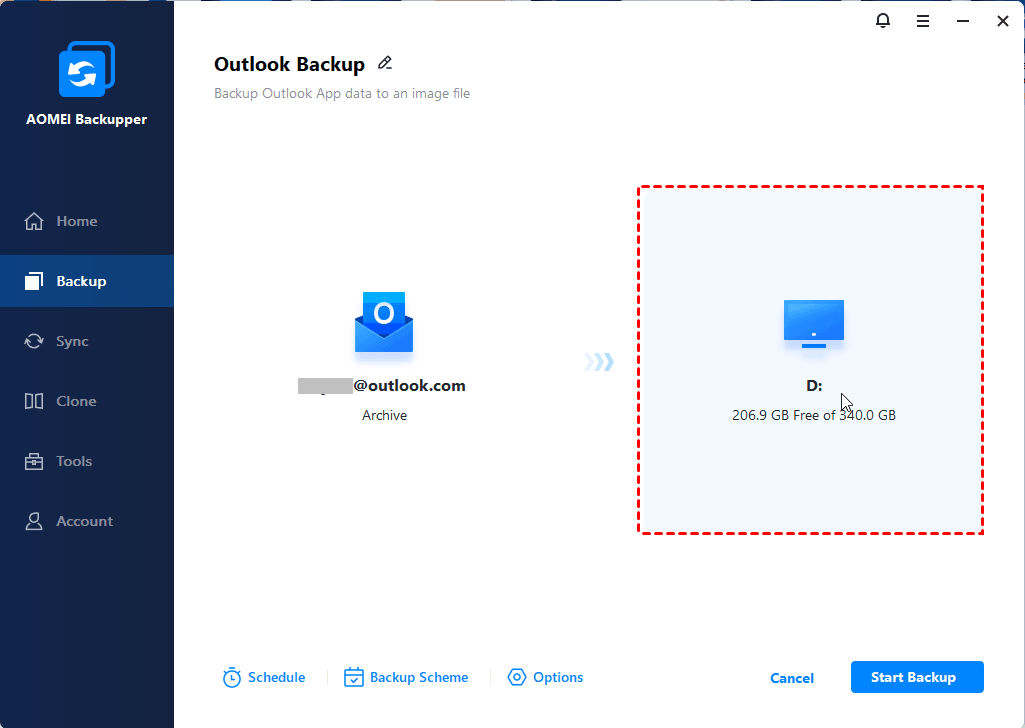Click the Sync arrows icon

34,341
